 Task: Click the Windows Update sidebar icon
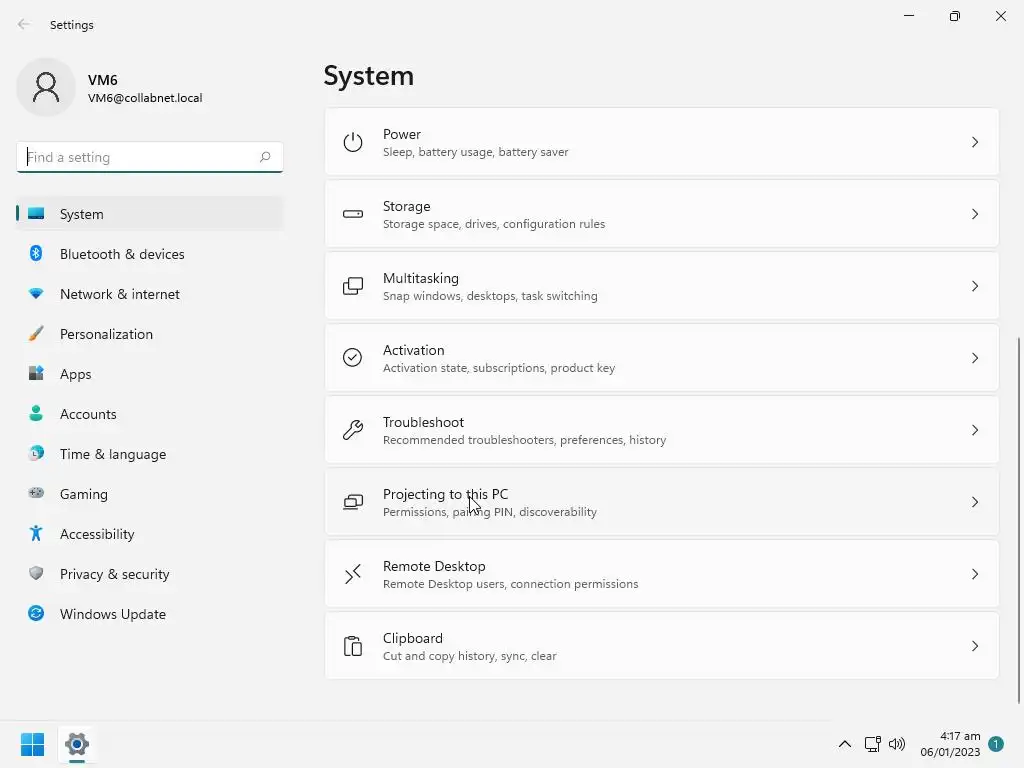coord(36,614)
